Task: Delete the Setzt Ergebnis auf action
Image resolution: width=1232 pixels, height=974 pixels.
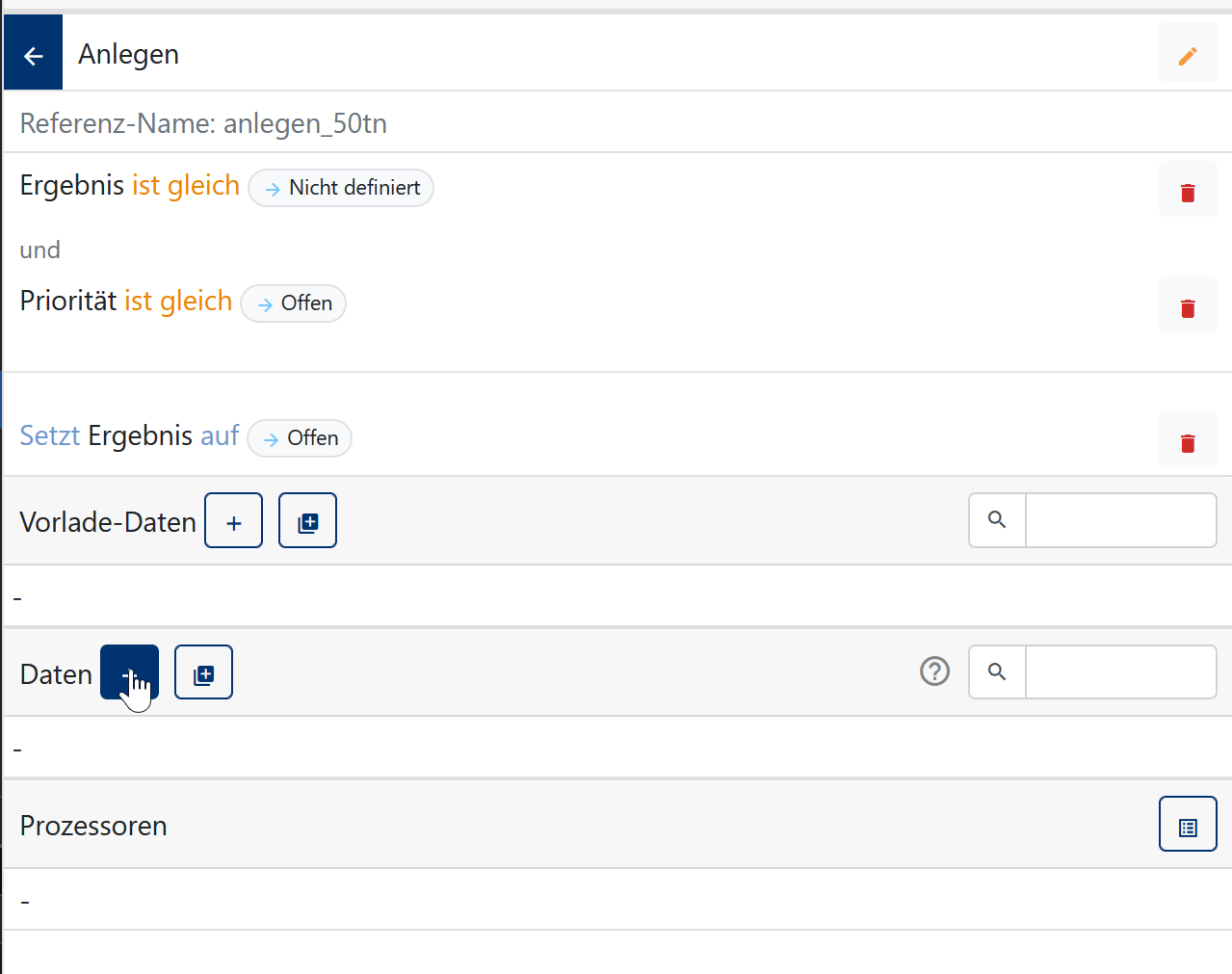Action: tap(1188, 440)
